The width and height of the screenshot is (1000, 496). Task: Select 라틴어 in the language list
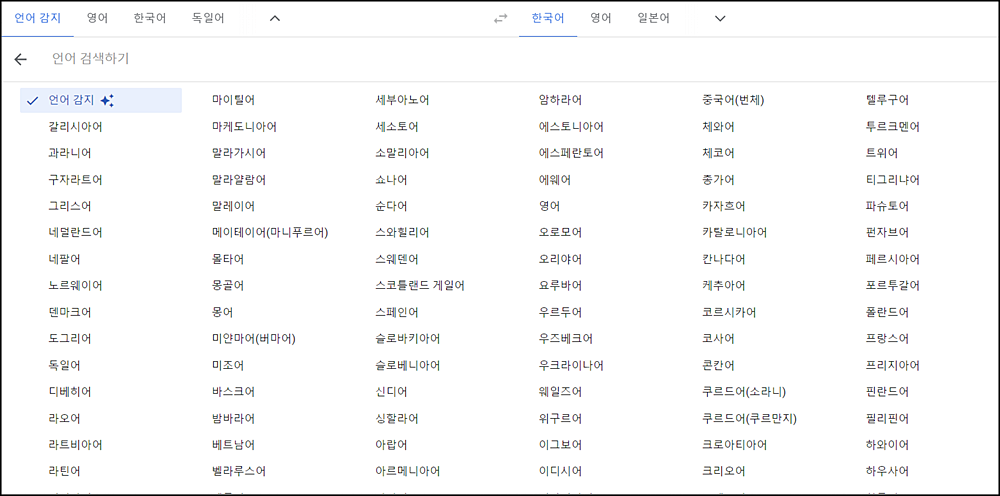(64, 471)
